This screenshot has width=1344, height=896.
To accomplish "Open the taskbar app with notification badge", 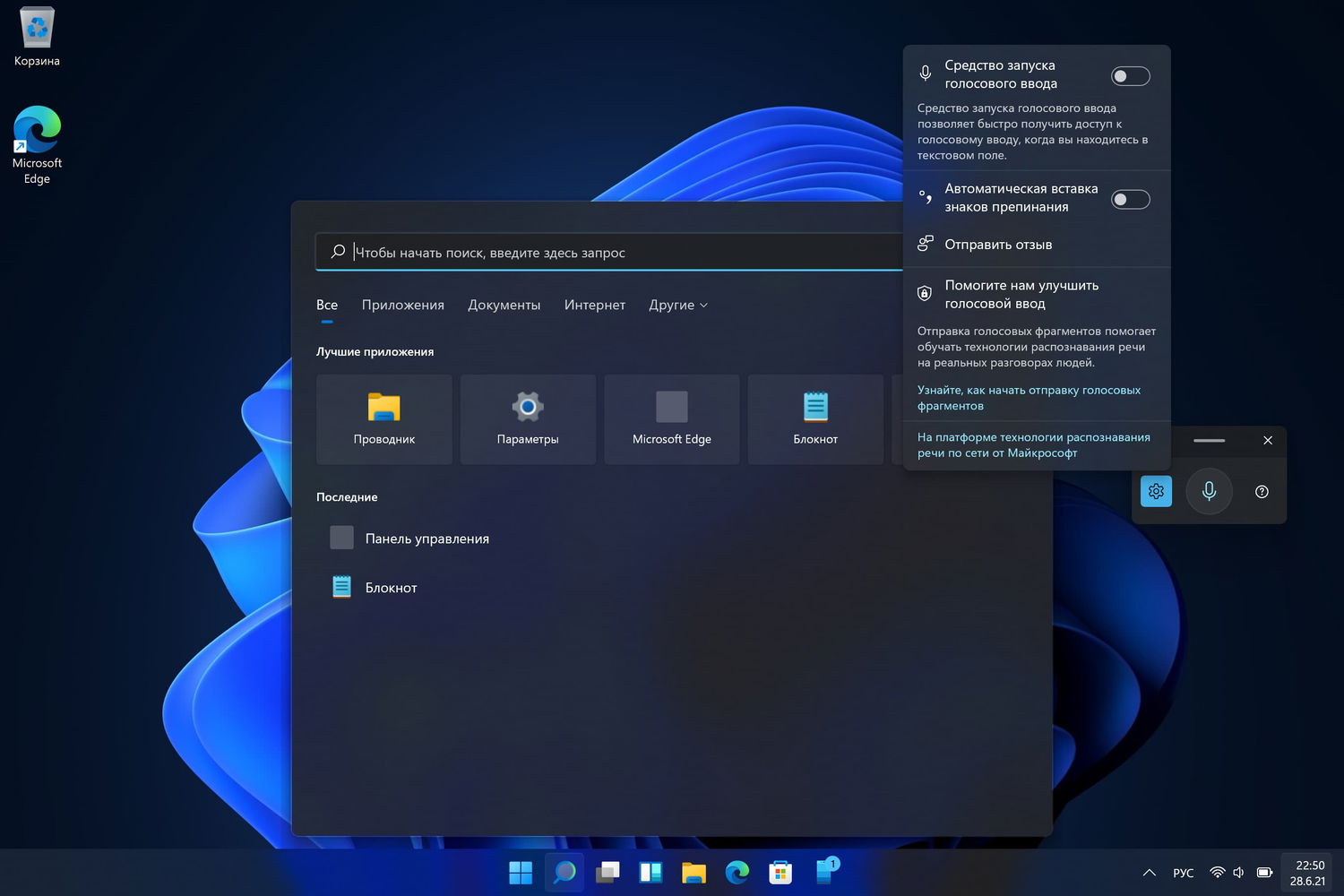I will [x=825, y=871].
